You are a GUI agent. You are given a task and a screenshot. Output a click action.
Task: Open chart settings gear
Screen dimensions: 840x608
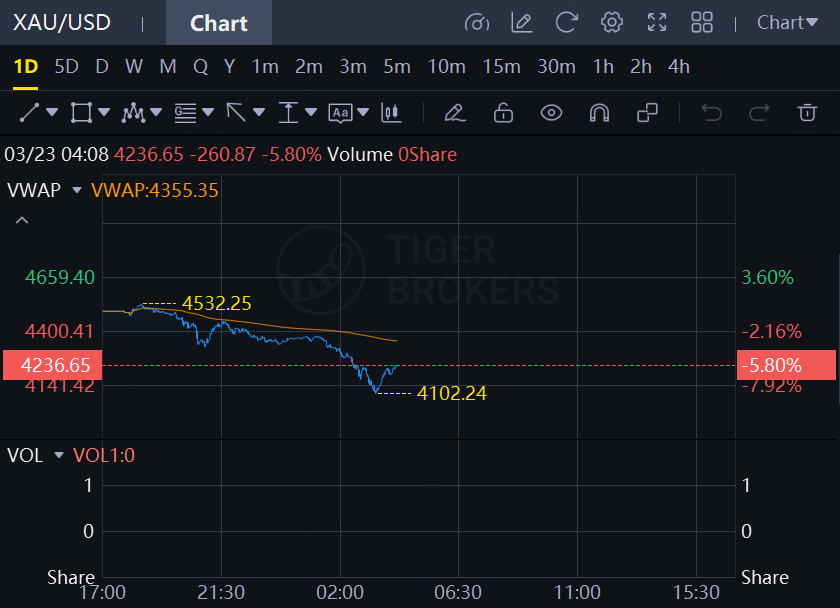[612, 22]
